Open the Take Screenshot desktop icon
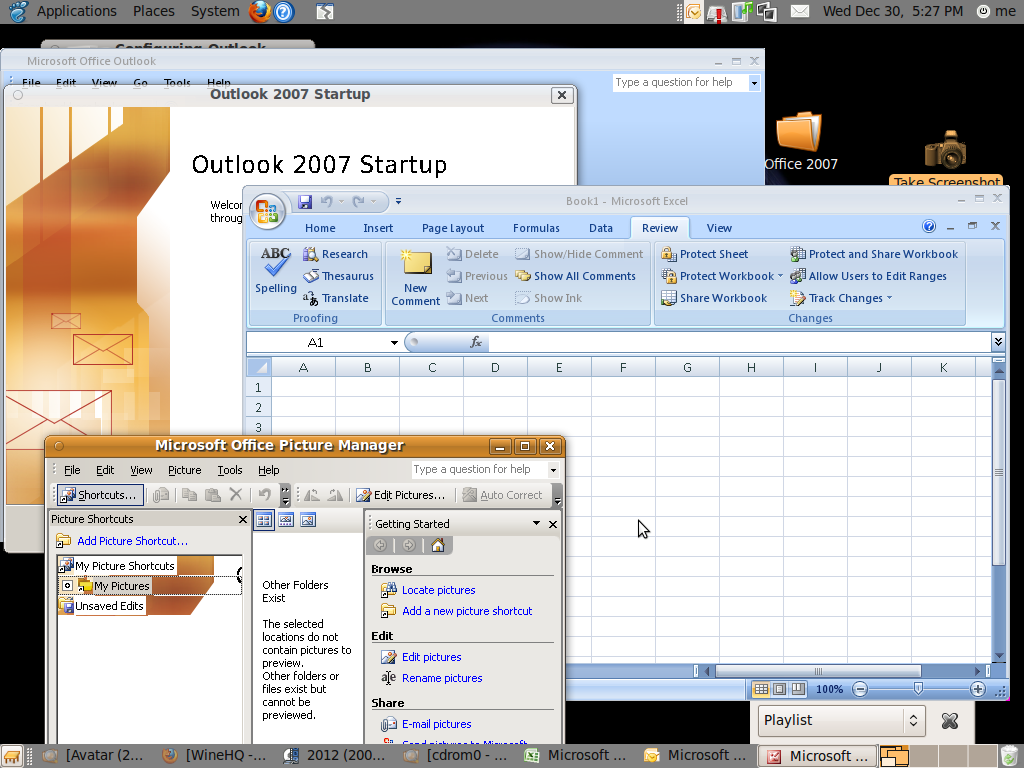Screen dimensions: 1024x768 (x=946, y=159)
